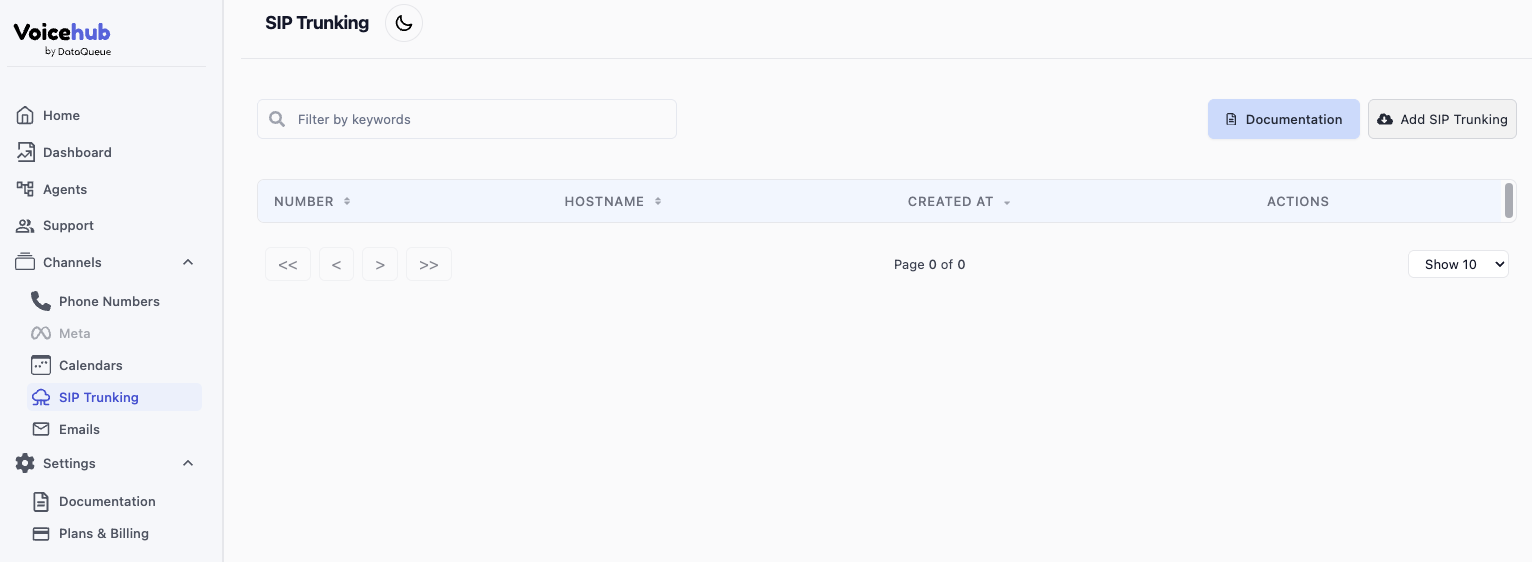Toggle dark mode with the moon icon
Screen dimensions: 1532x562
404,23
